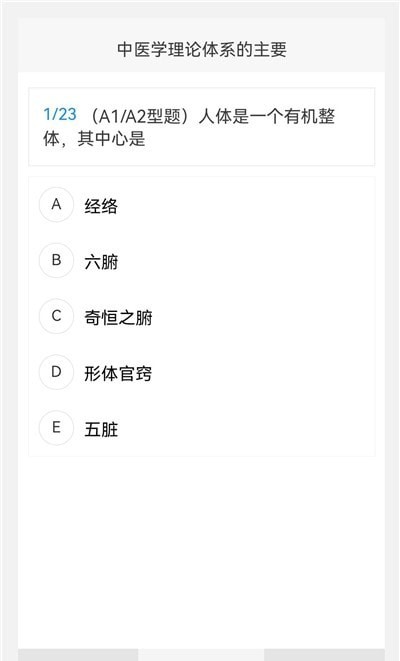
Task: Choose the circle marked C
Action: 56,316
